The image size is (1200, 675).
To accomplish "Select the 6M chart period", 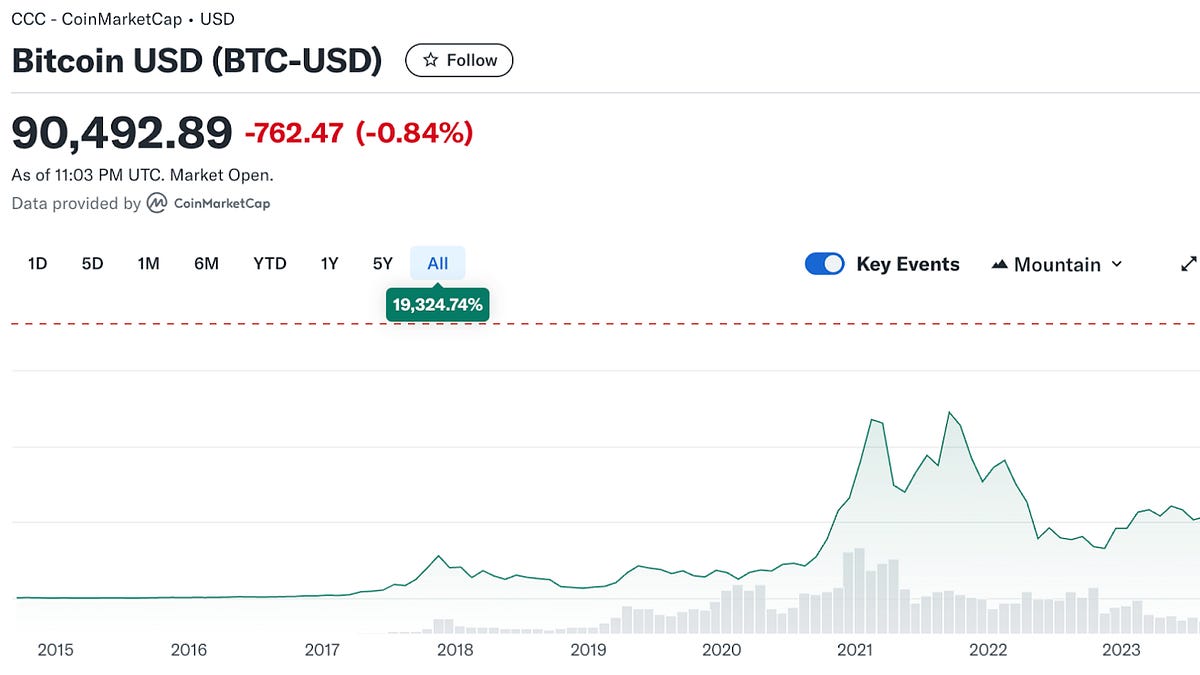I will point(206,263).
